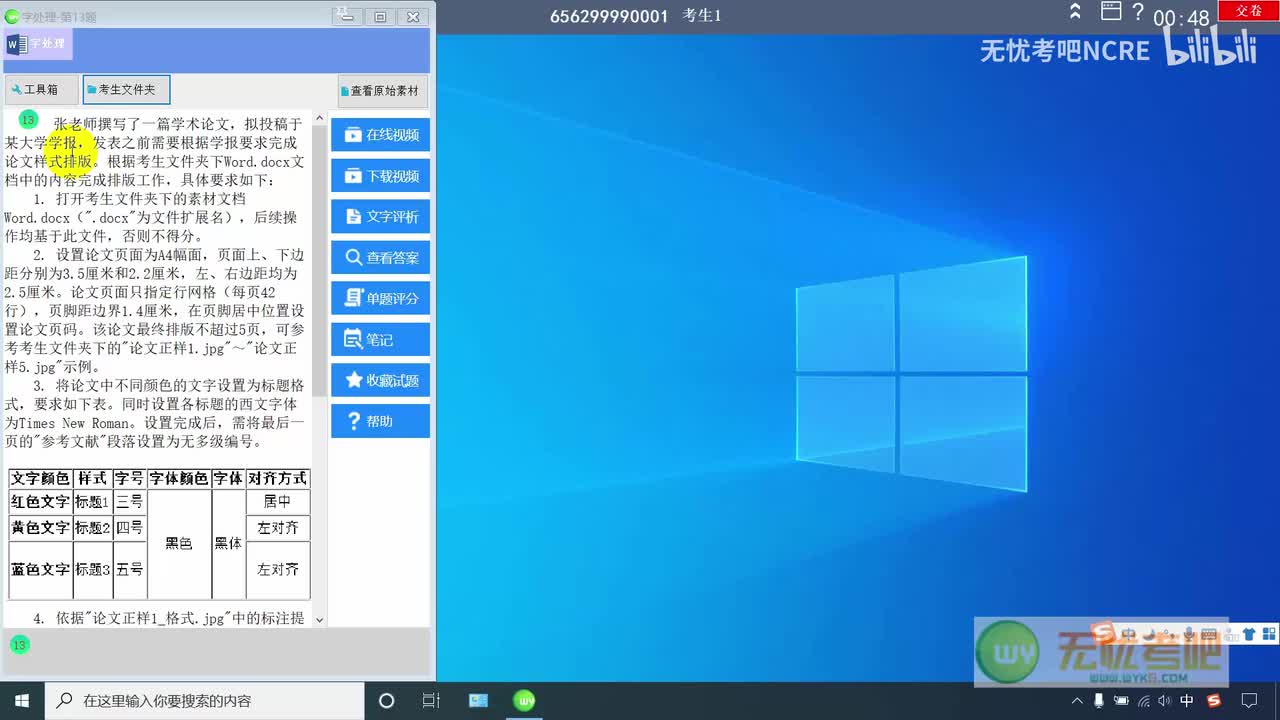
Task: Open Cortana circle on the taskbar
Action: 387,701
